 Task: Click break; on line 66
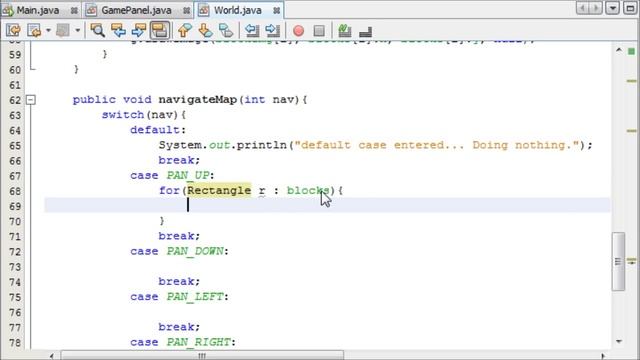pyautogui.click(x=179, y=160)
